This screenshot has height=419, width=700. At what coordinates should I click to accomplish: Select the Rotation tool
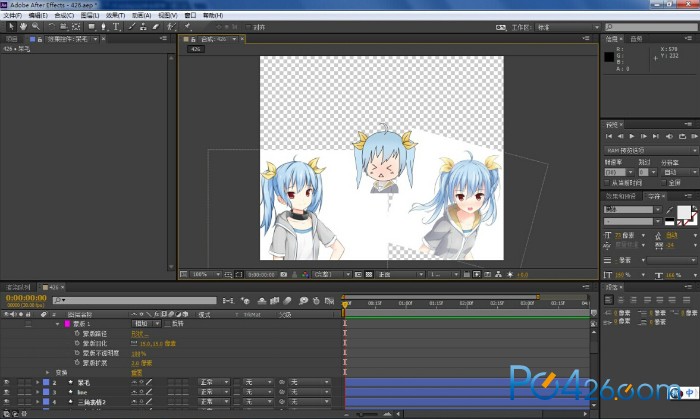tap(51, 27)
